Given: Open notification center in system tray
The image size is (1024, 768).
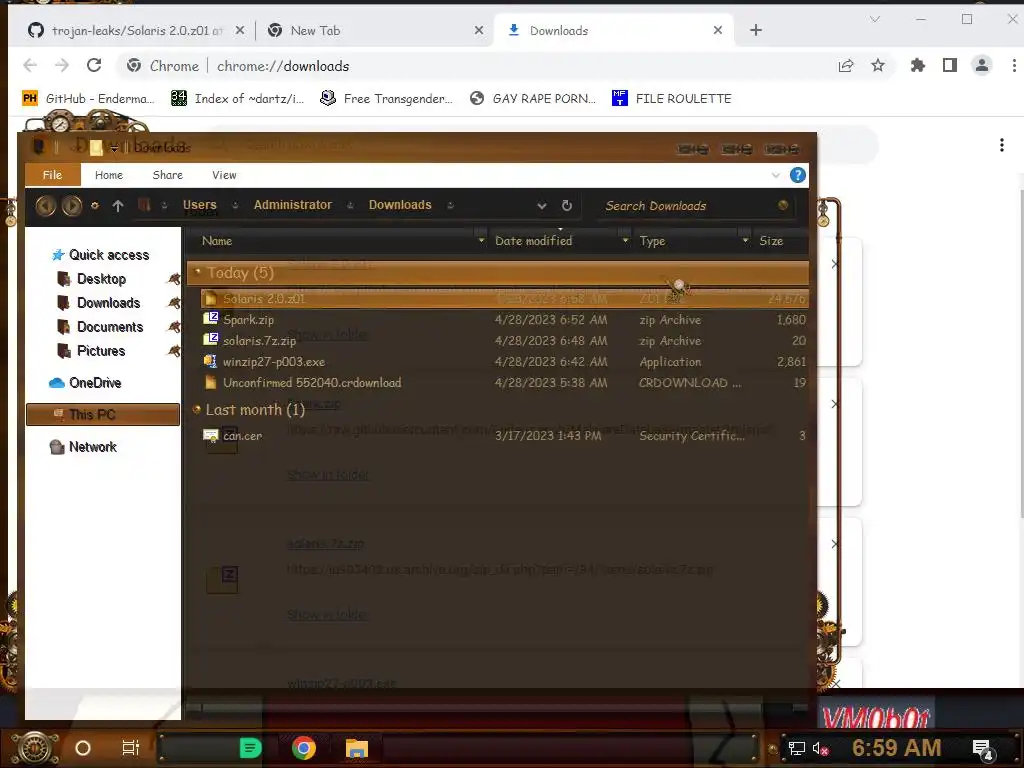Looking at the screenshot, I should (x=983, y=749).
